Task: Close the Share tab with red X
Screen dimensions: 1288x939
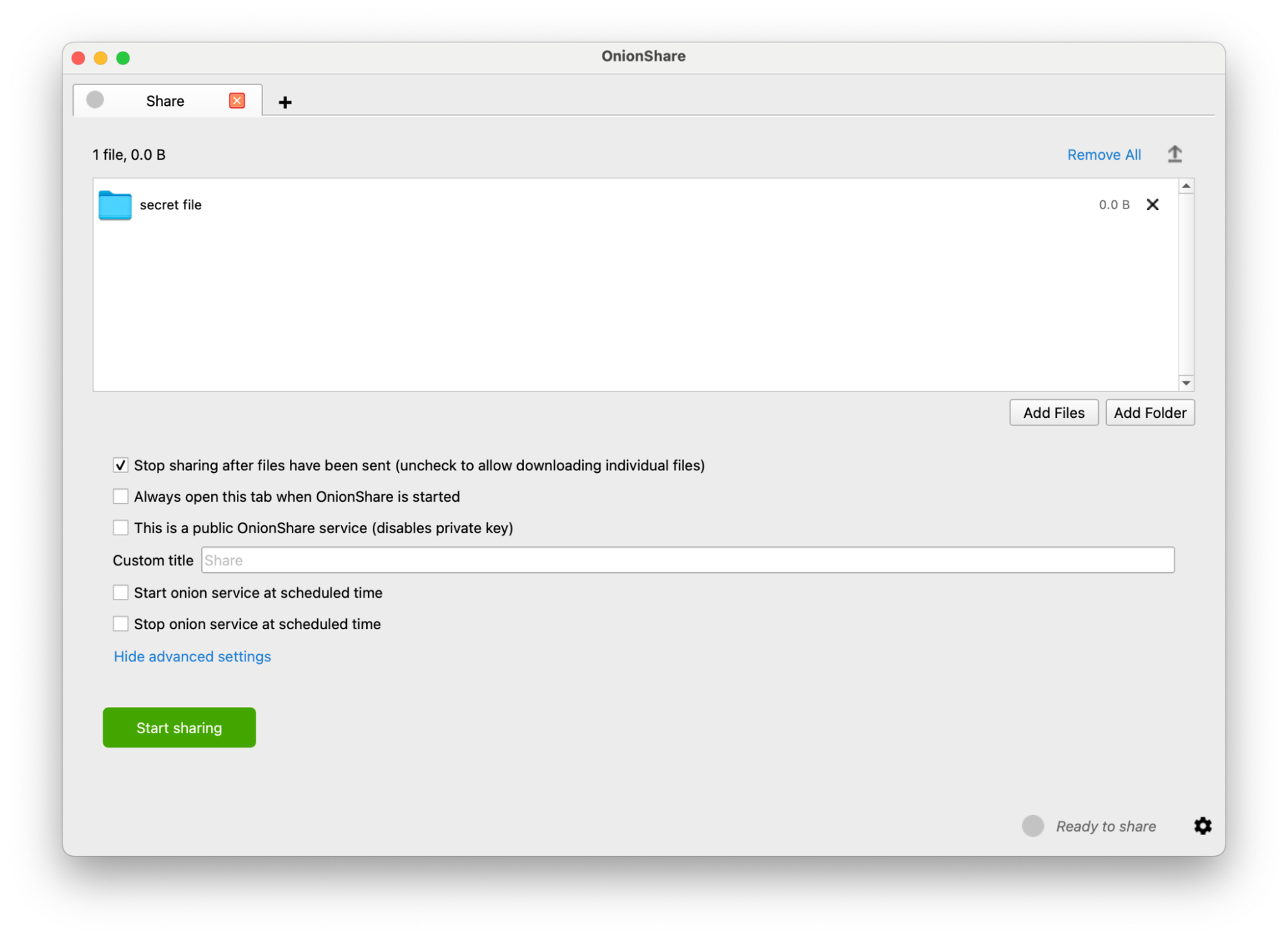Action: pyautogui.click(x=237, y=101)
